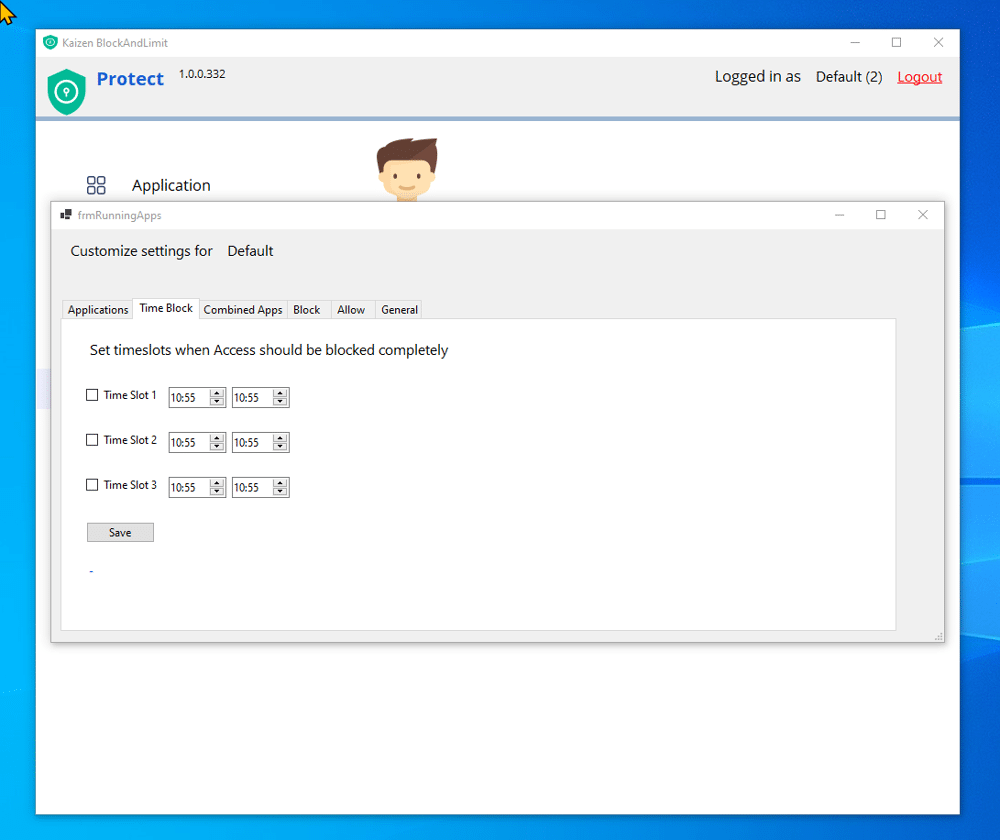Click the Protect green shield logo
The width and height of the screenshot is (1000, 840).
[67, 91]
